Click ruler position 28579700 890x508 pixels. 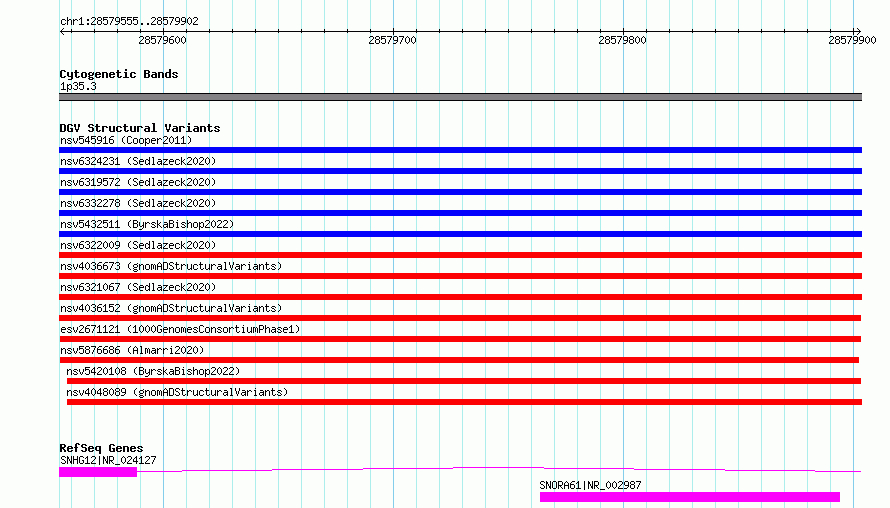pos(392,40)
